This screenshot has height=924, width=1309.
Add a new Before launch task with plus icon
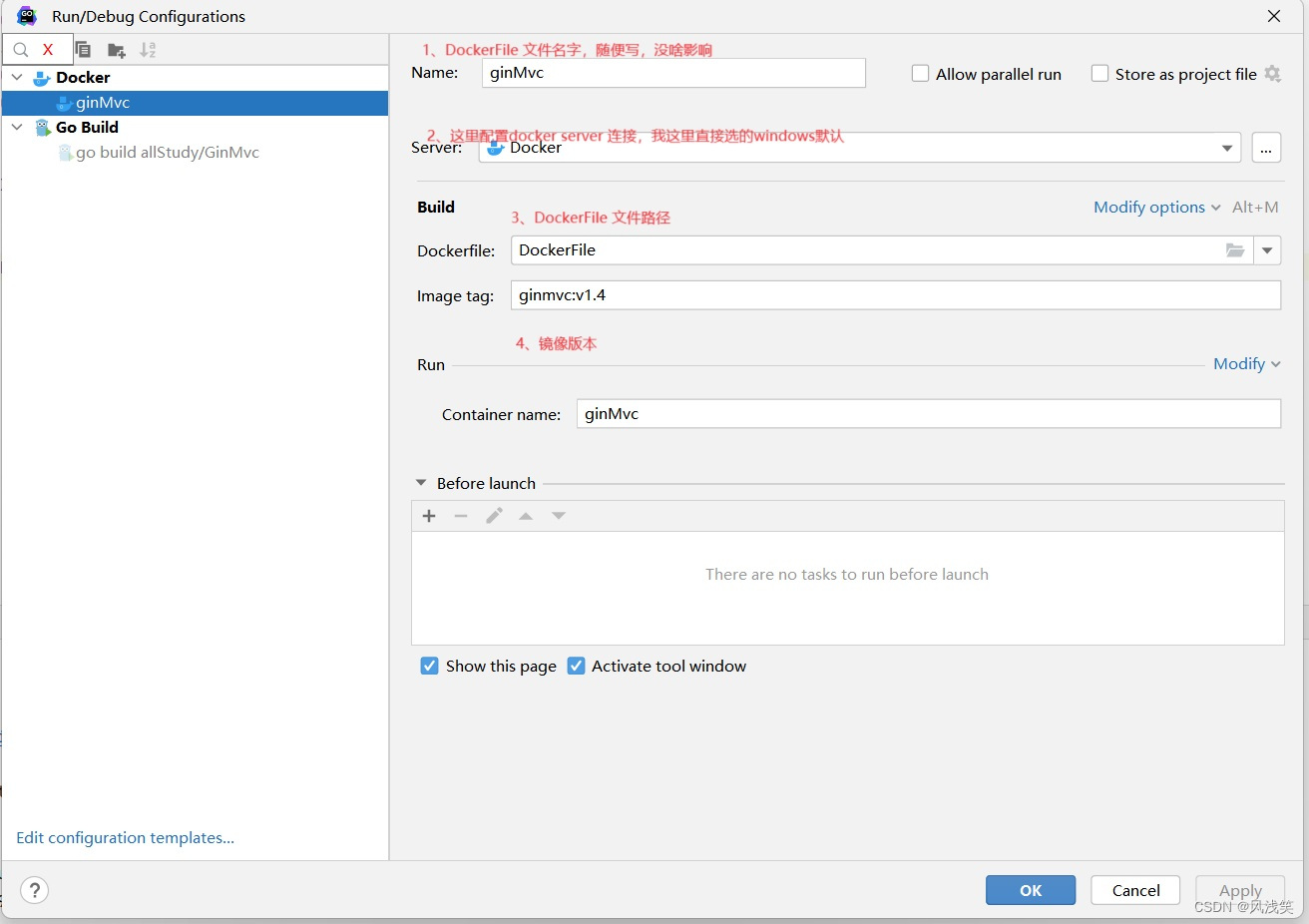click(x=429, y=516)
